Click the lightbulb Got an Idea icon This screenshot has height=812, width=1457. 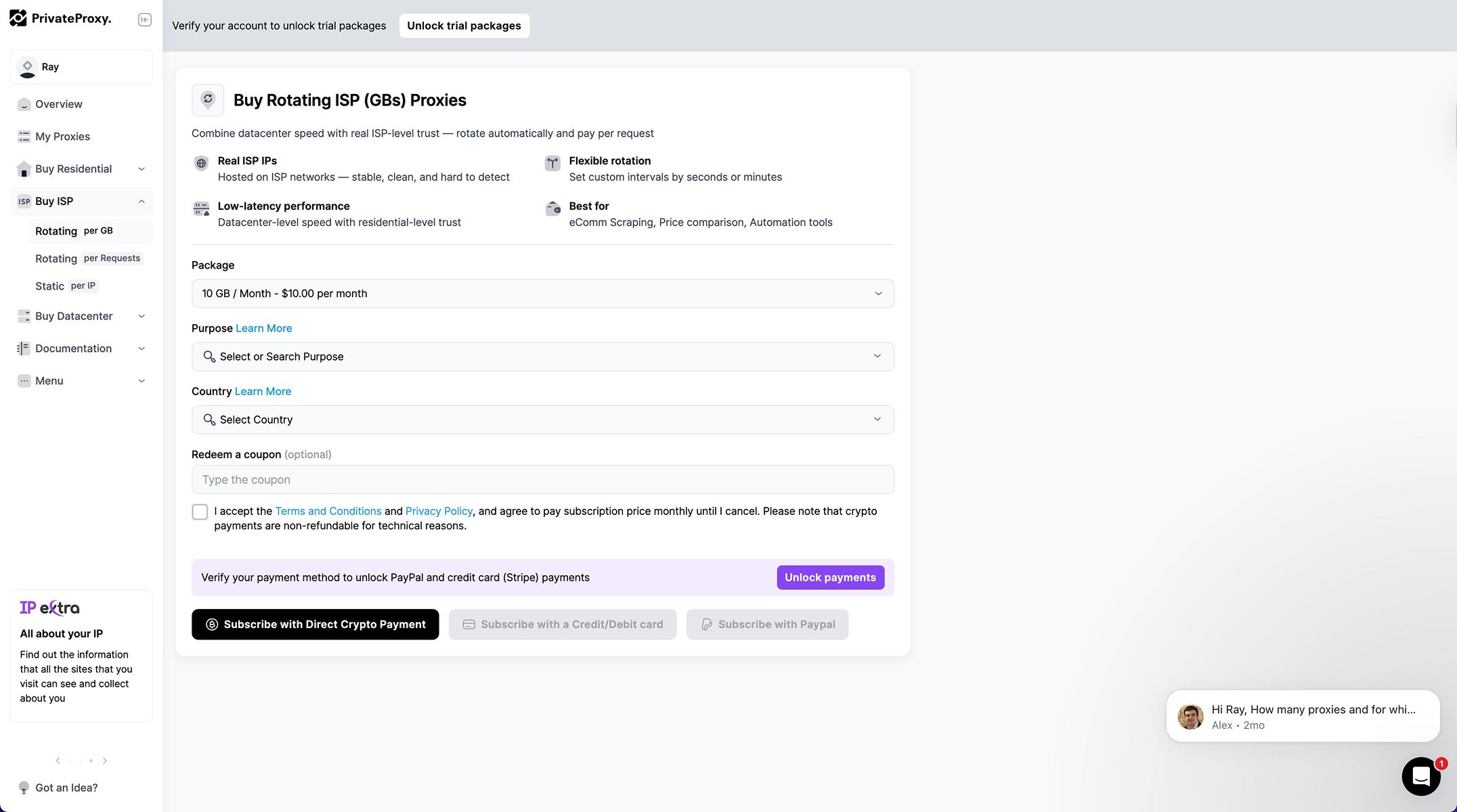coord(24,788)
